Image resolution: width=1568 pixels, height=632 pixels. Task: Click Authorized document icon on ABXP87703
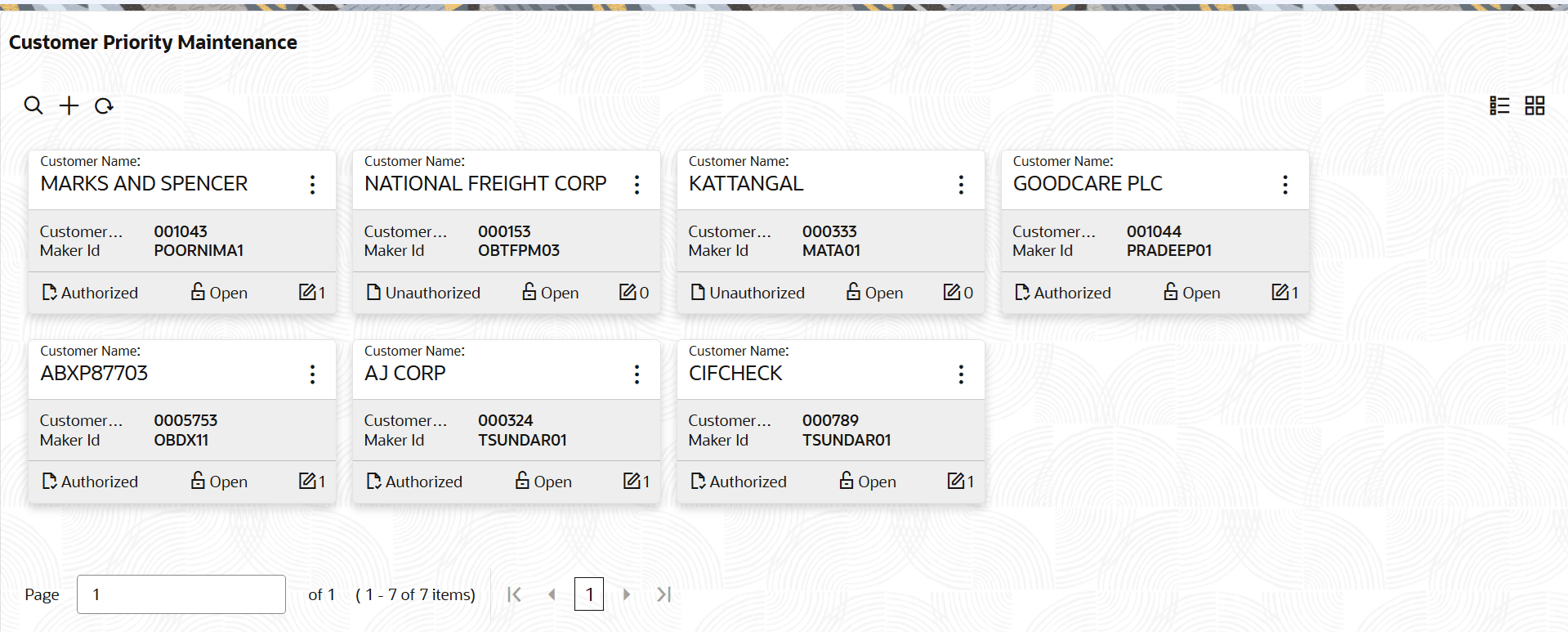(x=50, y=481)
